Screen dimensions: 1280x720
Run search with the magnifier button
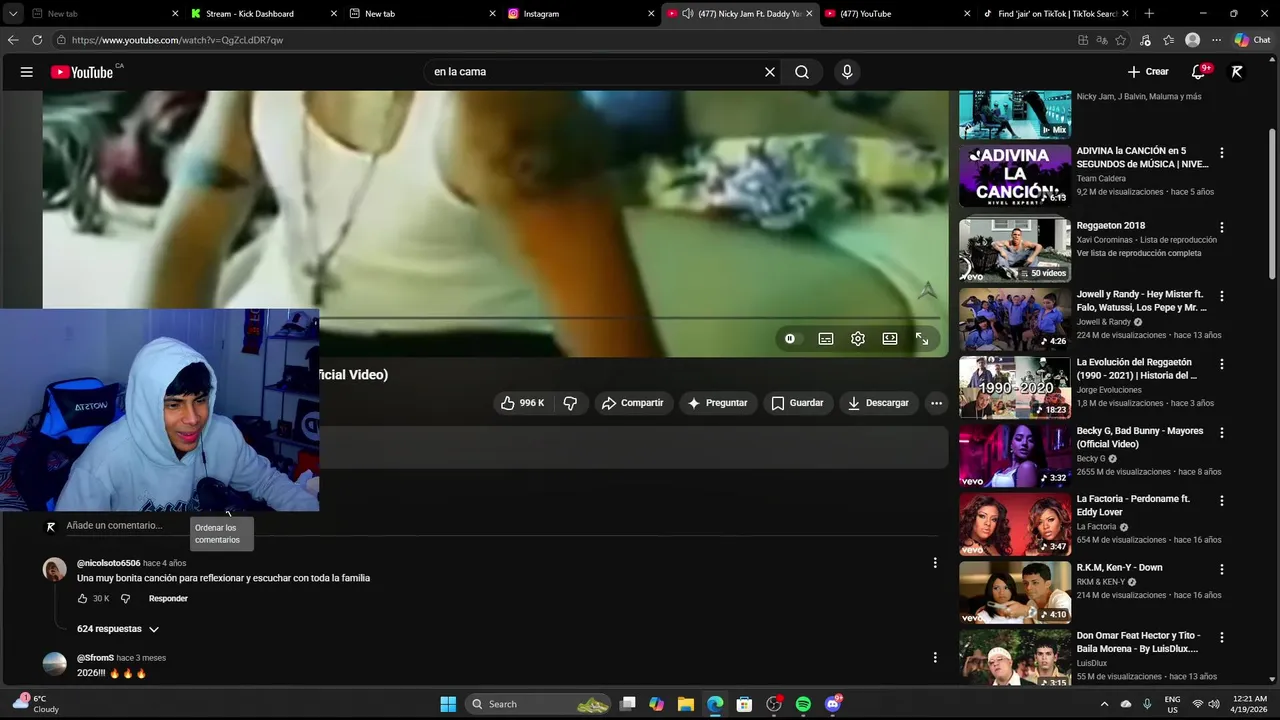click(x=802, y=72)
